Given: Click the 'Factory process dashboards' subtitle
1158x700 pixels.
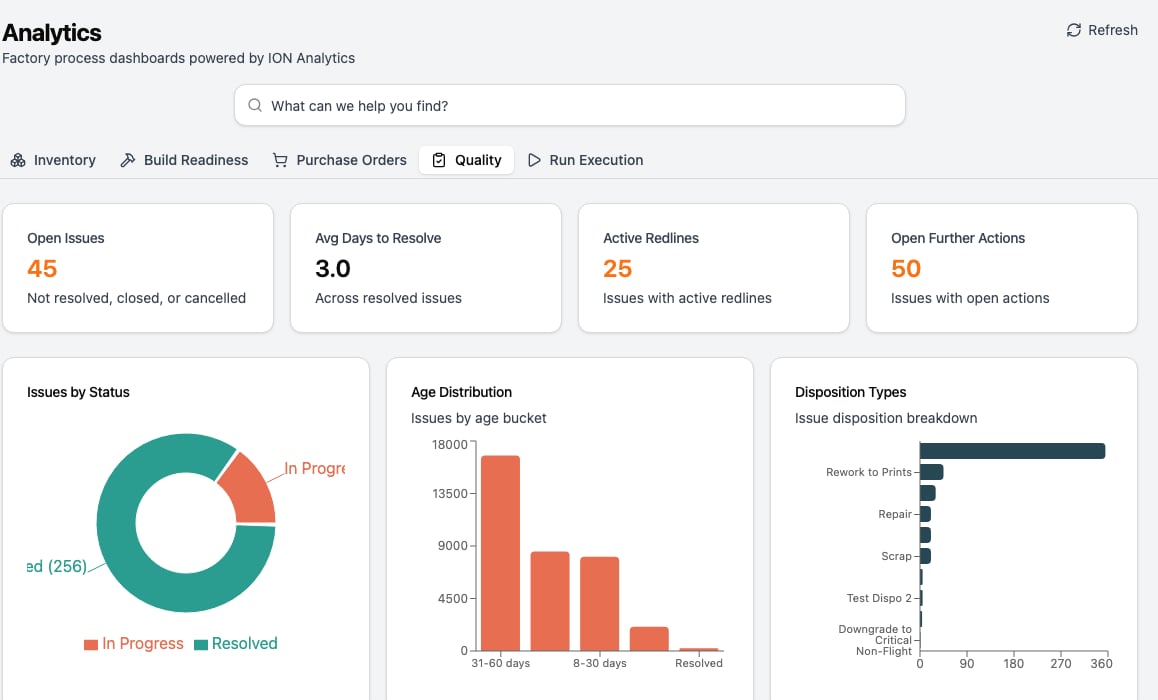Looking at the screenshot, I should coord(179,58).
